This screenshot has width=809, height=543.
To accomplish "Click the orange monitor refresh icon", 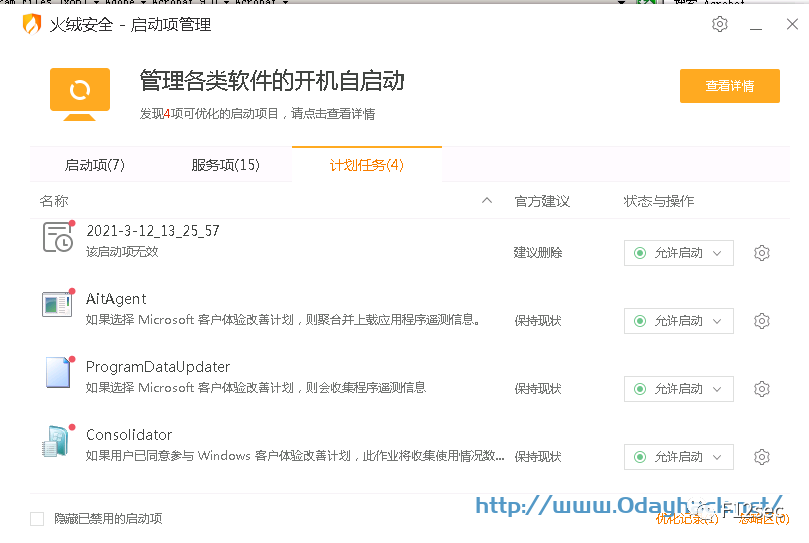I will [x=80, y=94].
